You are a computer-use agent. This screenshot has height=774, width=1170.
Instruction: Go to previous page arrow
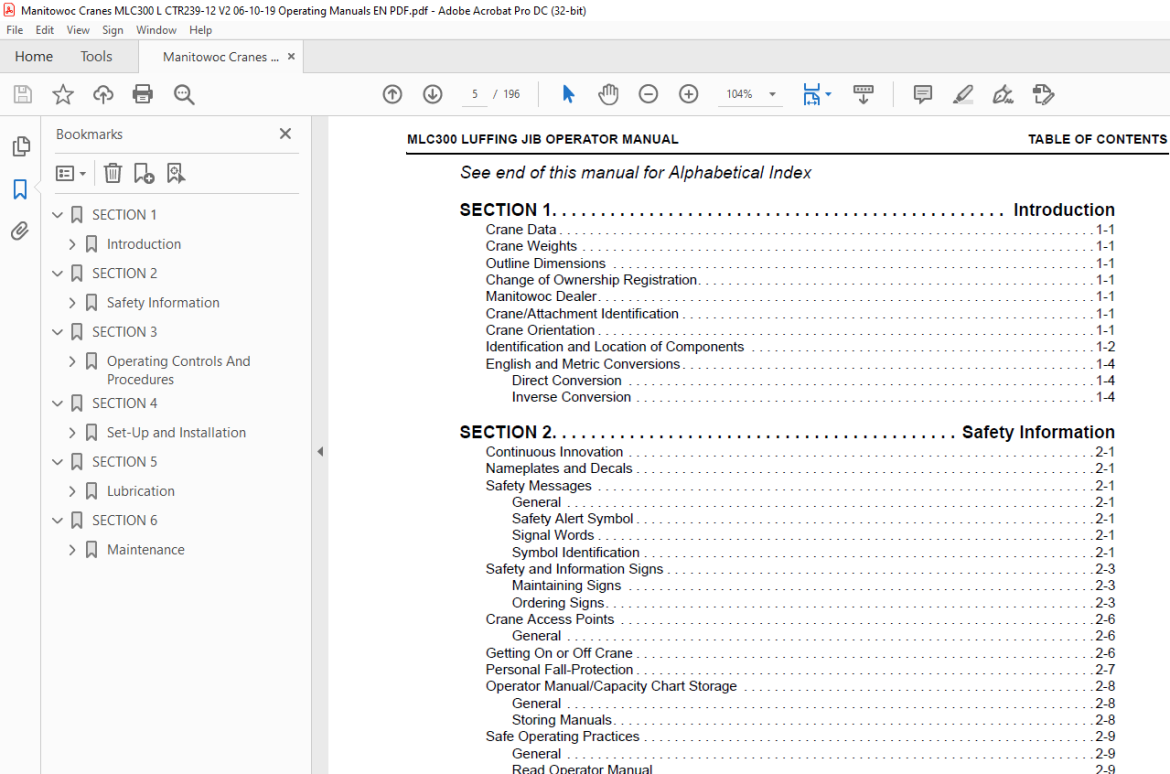click(x=392, y=94)
